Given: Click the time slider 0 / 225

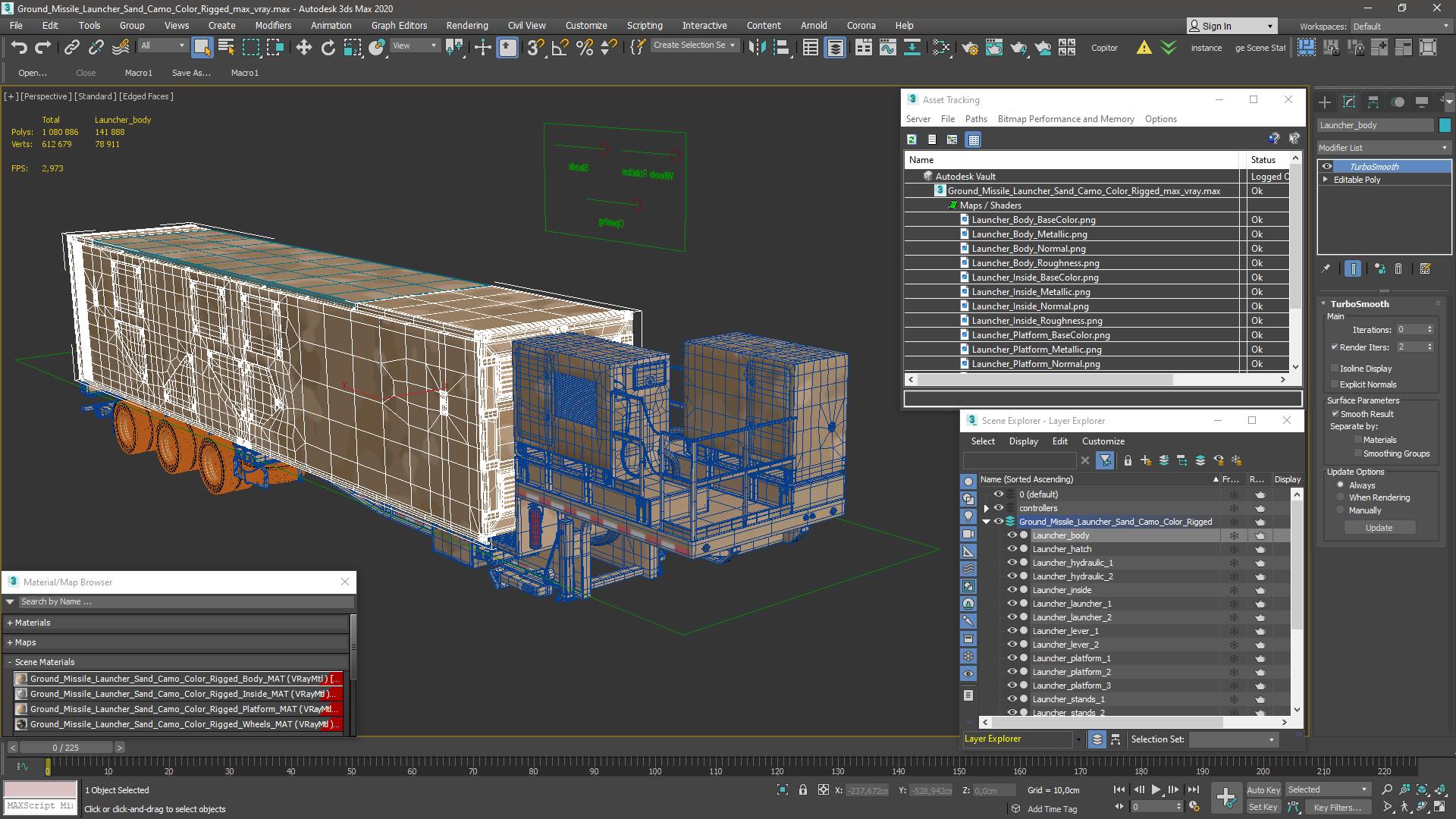Looking at the screenshot, I should pos(66,748).
